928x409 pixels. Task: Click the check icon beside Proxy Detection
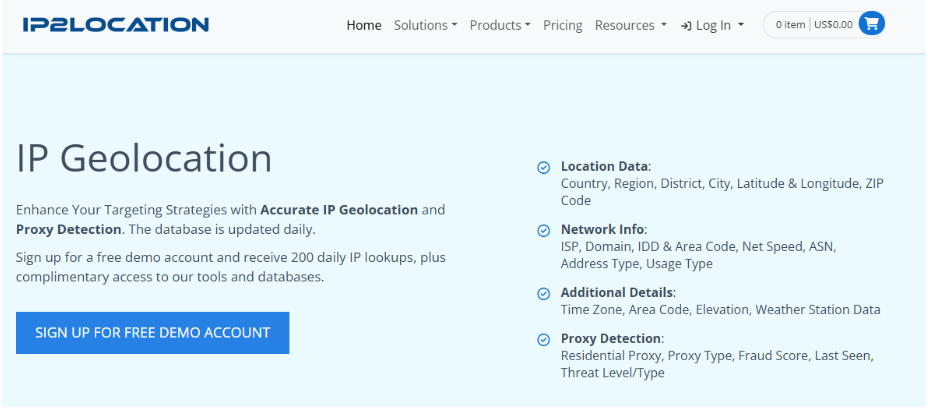(543, 340)
